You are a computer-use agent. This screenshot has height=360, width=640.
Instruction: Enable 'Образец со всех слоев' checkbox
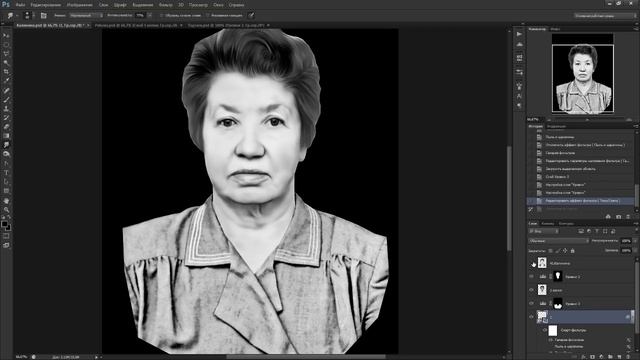[162, 16]
